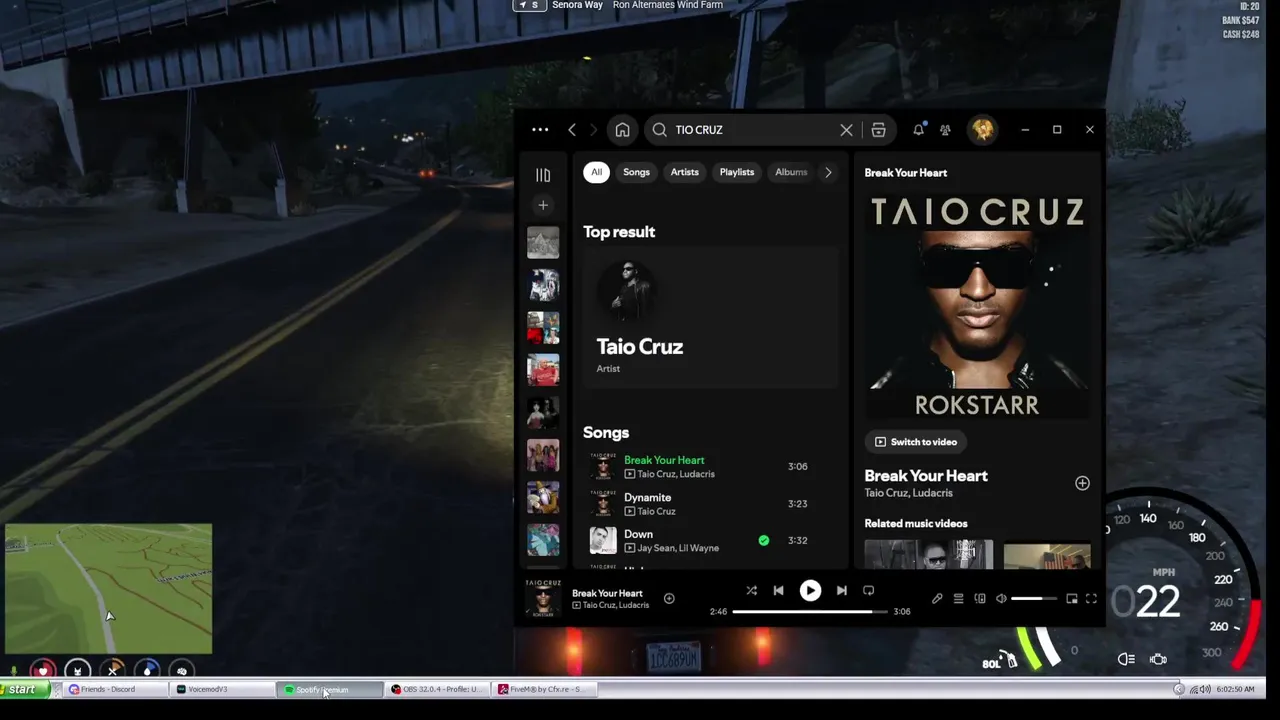Viewport: 1280px width, 720px height.
Task: Toggle shuffle in player bar
Action: tap(751, 591)
